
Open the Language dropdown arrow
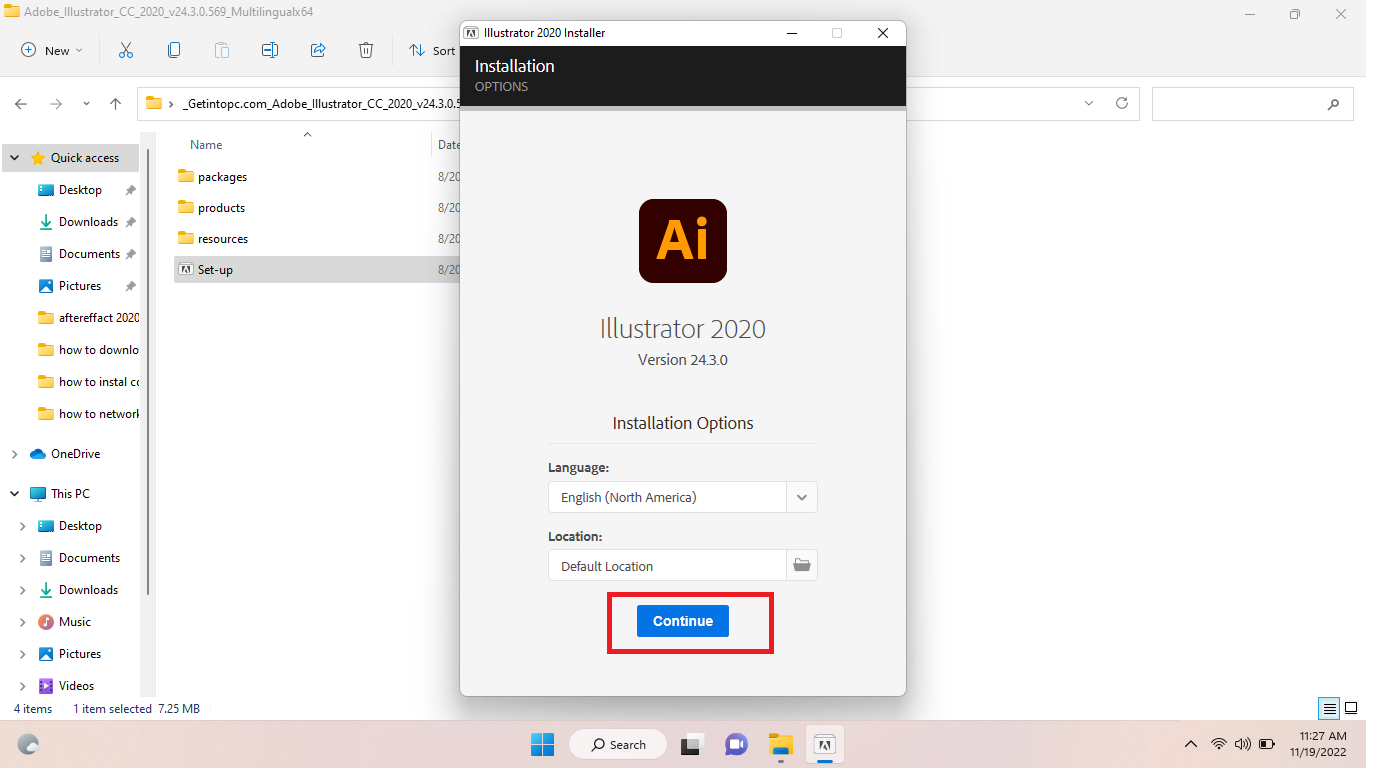coord(802,497)
